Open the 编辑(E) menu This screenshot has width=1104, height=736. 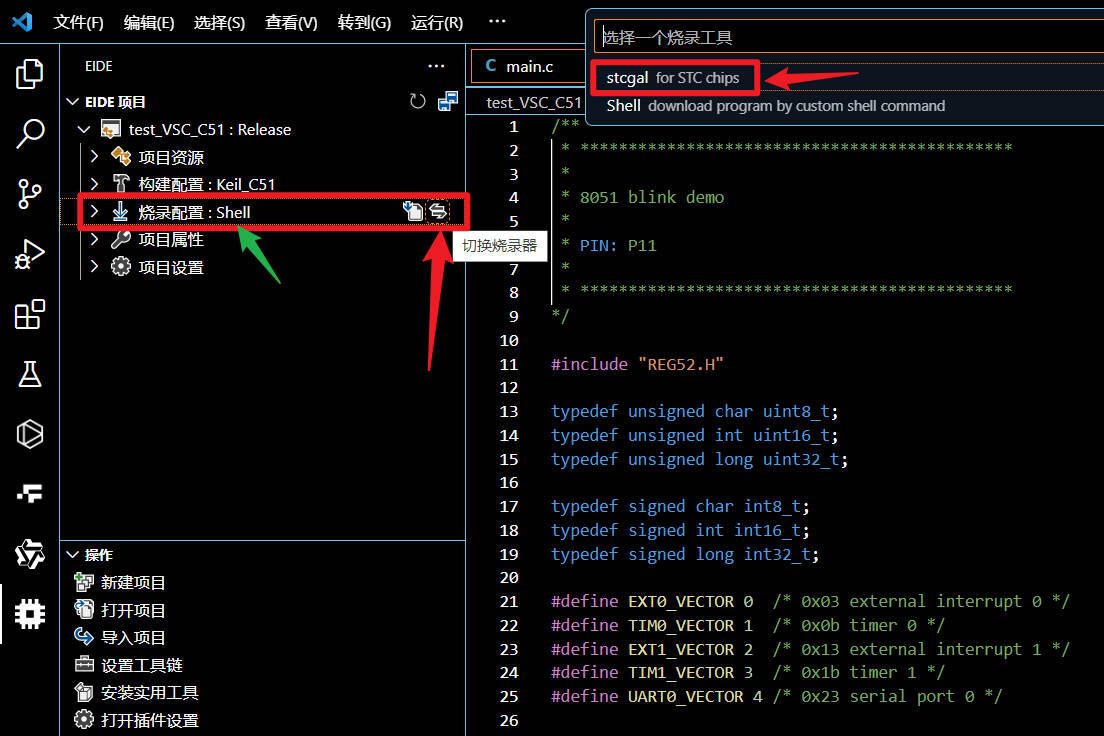(149, 23)
